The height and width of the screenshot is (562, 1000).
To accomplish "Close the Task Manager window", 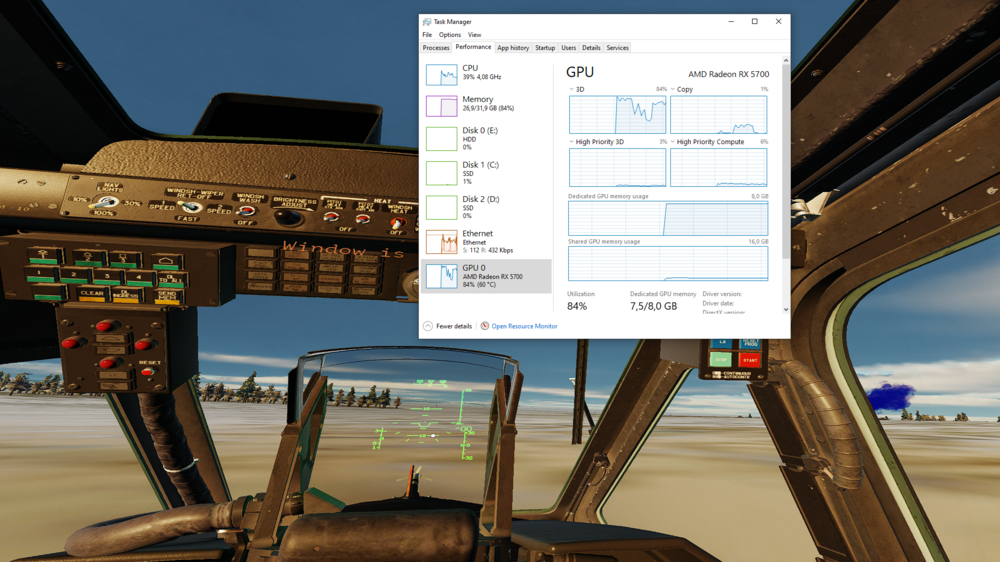I will click(x=778, y=22).
